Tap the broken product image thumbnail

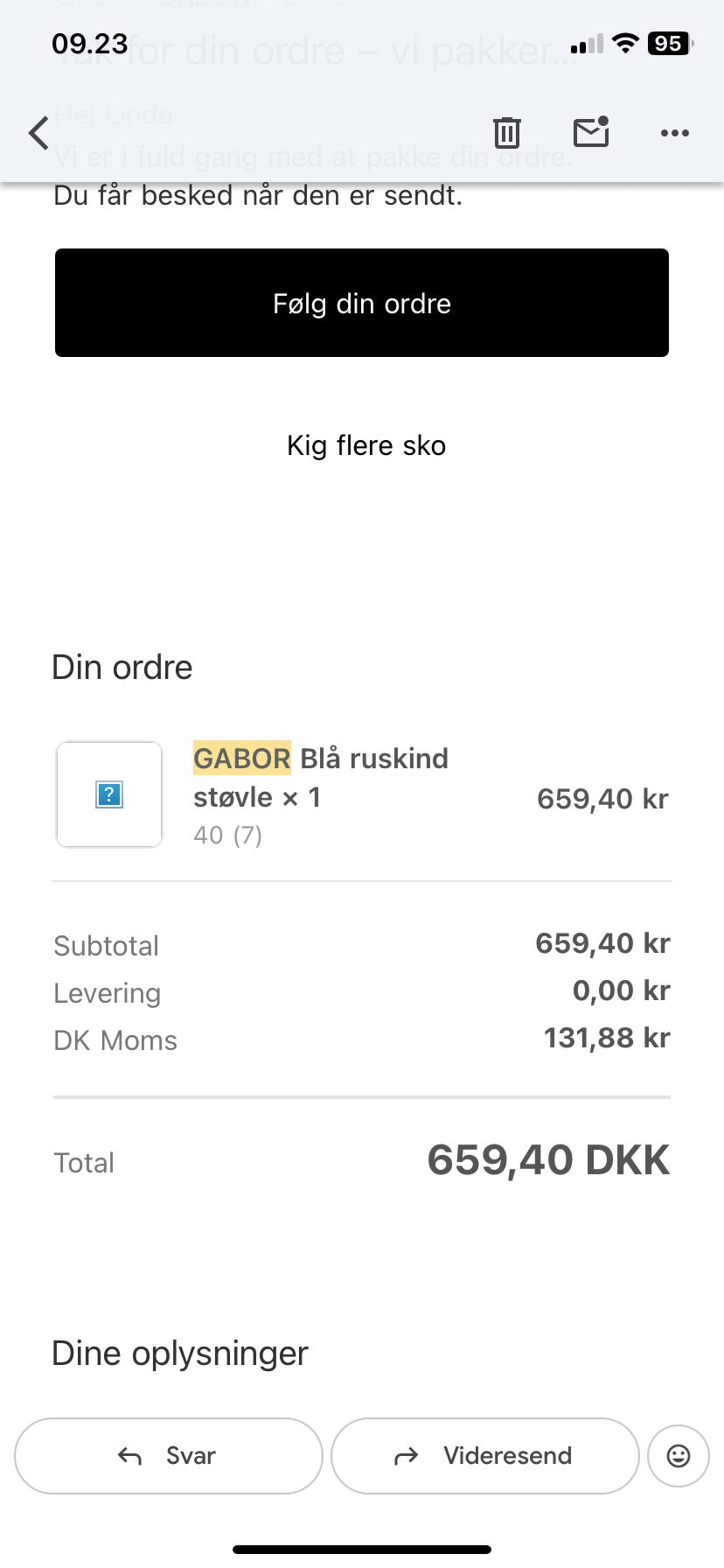tap(109, 794)
